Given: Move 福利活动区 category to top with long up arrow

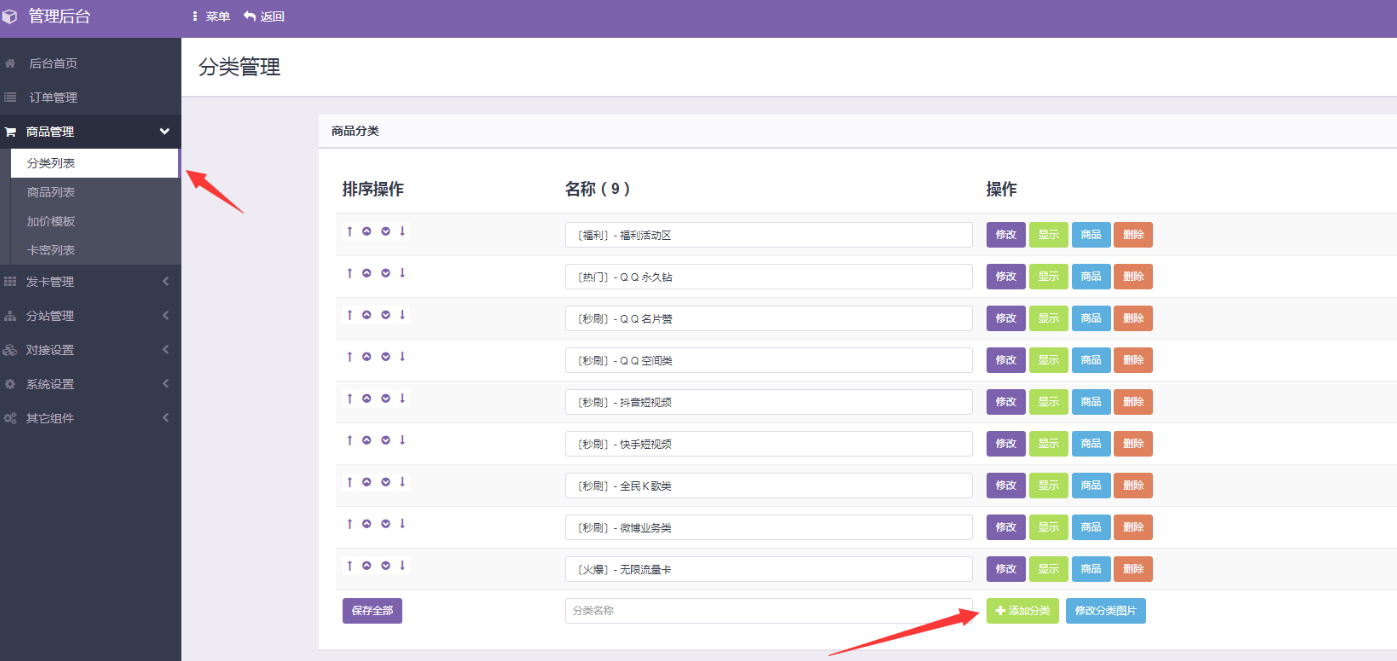Looking at the screenshot, I should tap(349, 231).
